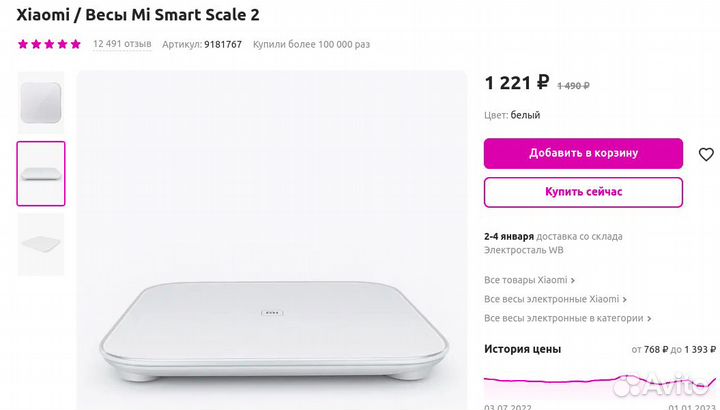Click the crossed-out old price 1 490 ₽
This screenshot has height=410, width=720.
(x=573, y=85)
